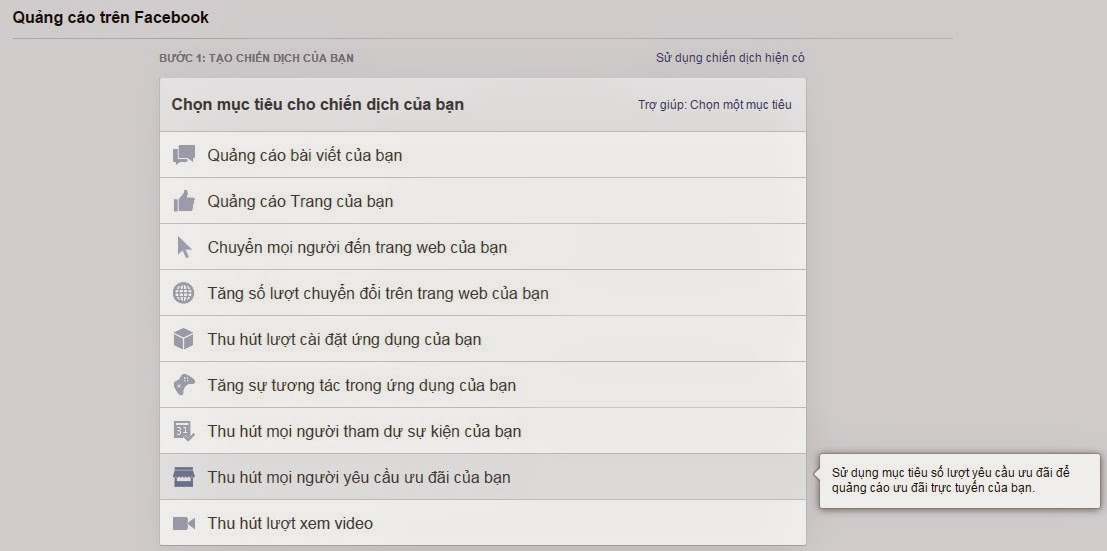Click the video camera icon for video views
The image size is (1107, 551).
click(x=184, y=523)
